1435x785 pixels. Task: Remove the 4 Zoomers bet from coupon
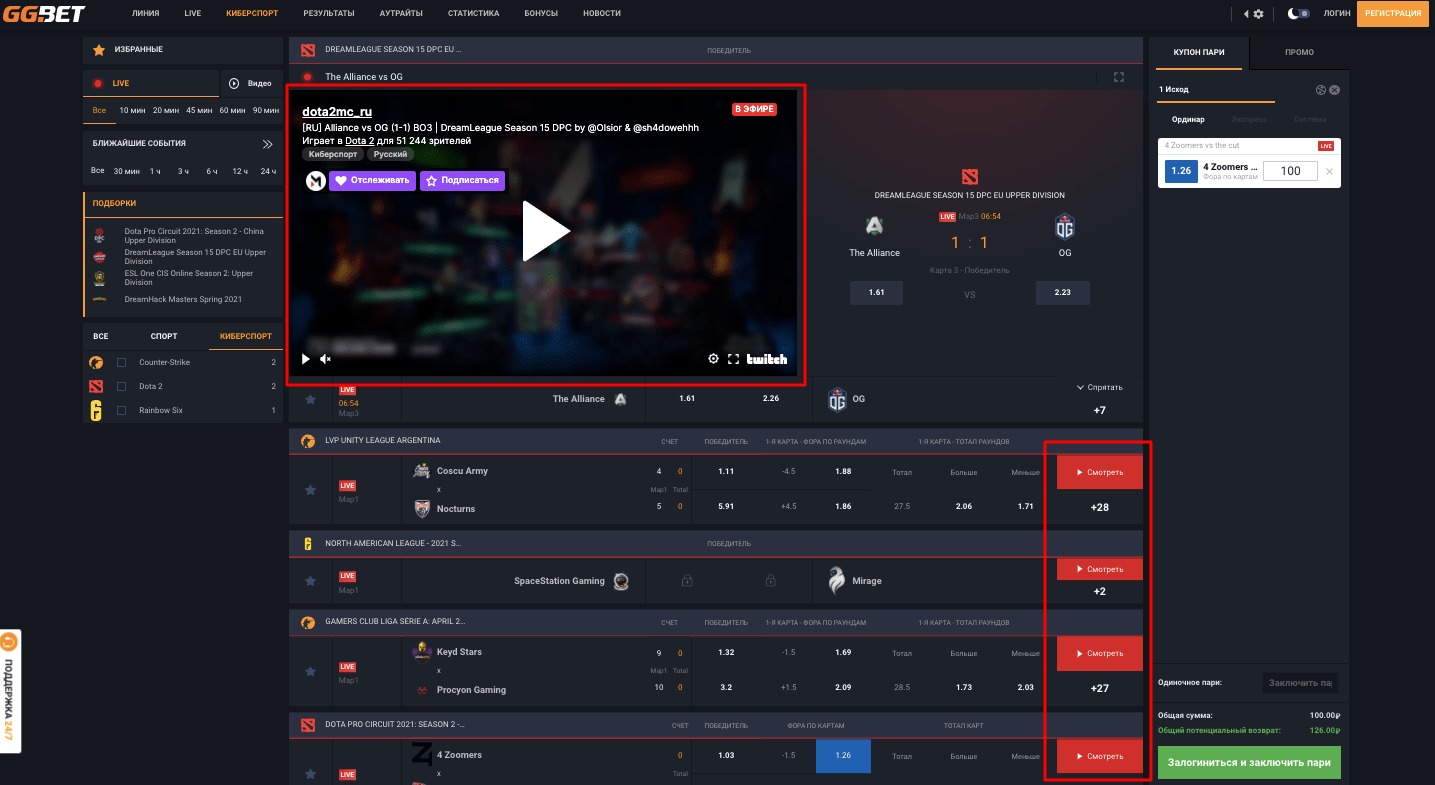coord(1329,172)
